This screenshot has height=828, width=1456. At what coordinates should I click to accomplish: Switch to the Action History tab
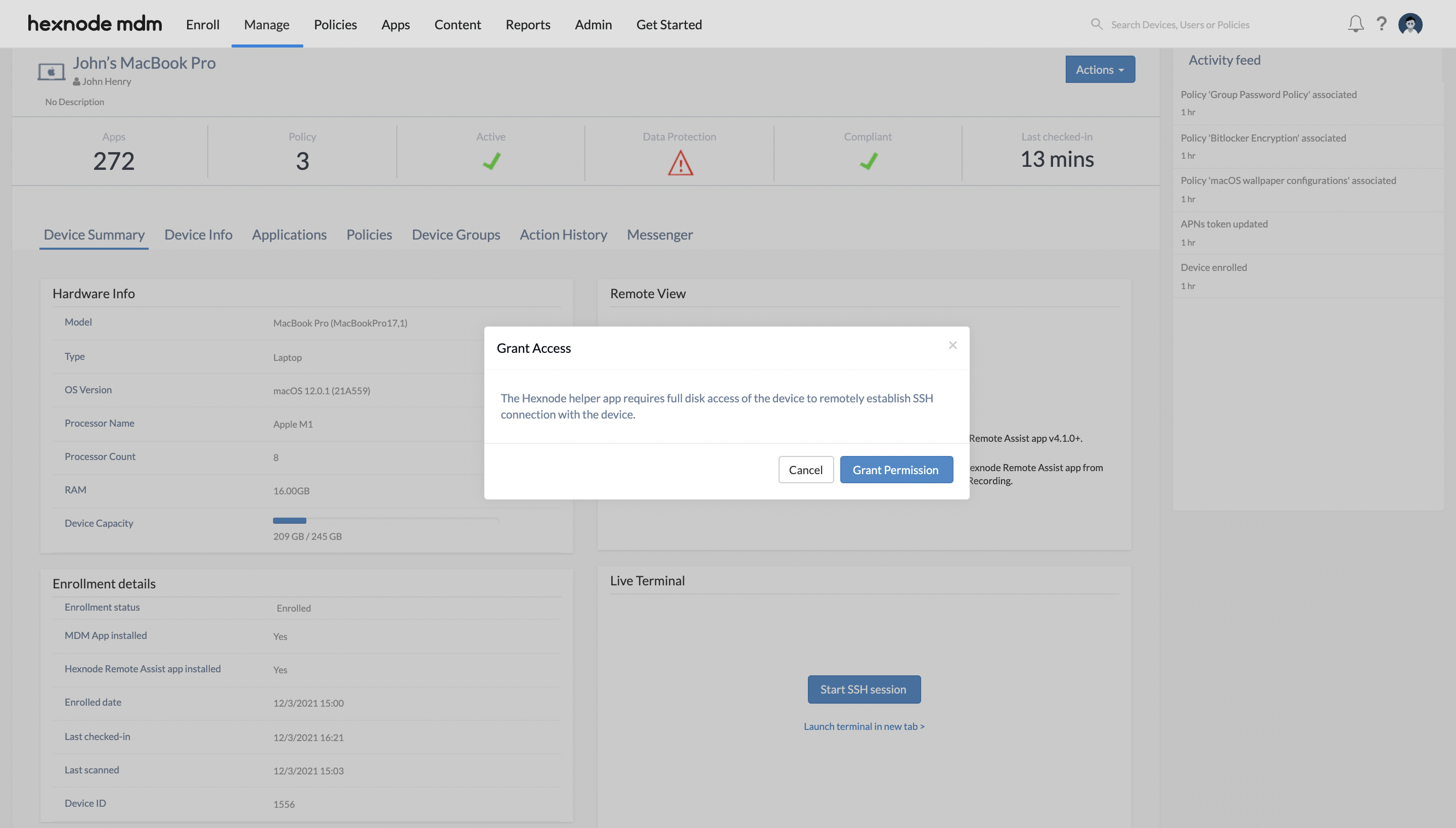563,235
